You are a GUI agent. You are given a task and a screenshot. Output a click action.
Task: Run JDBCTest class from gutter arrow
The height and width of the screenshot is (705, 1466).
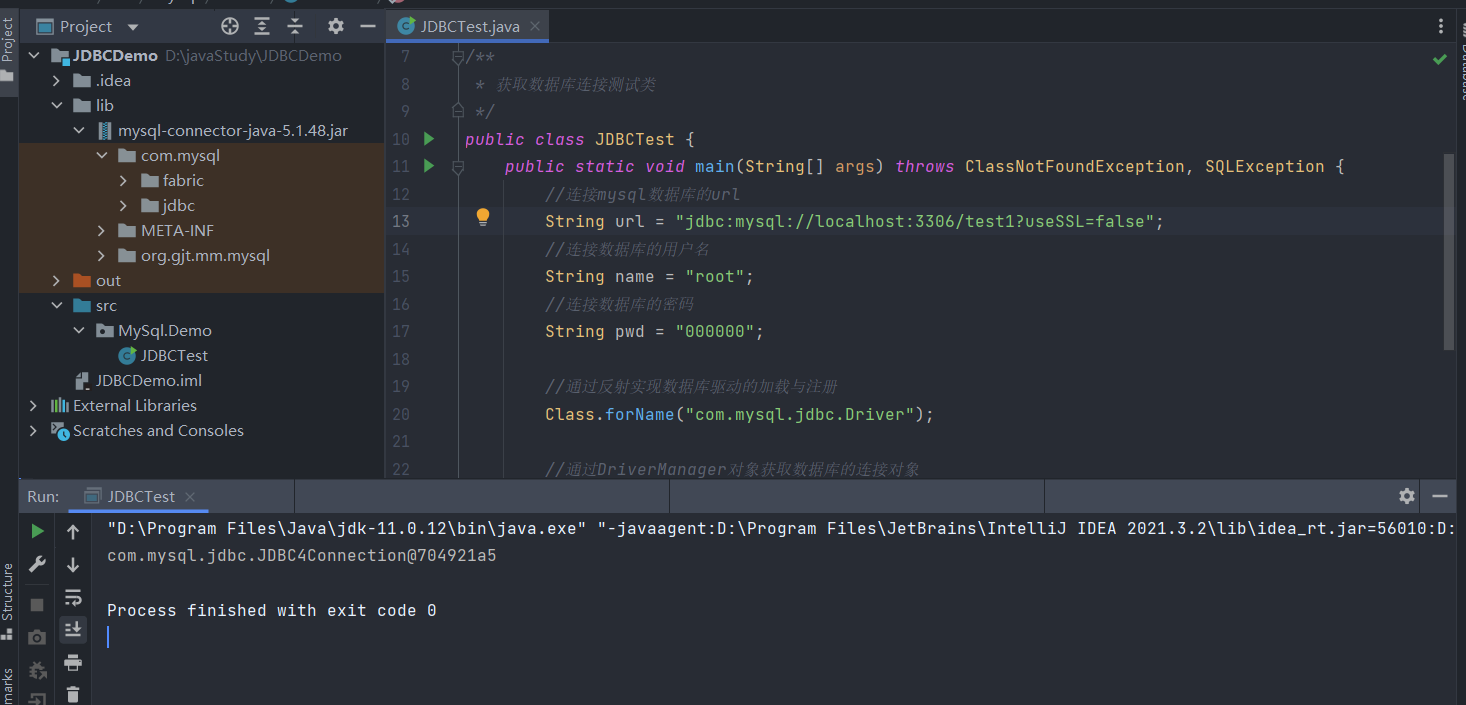pos(429,139)
